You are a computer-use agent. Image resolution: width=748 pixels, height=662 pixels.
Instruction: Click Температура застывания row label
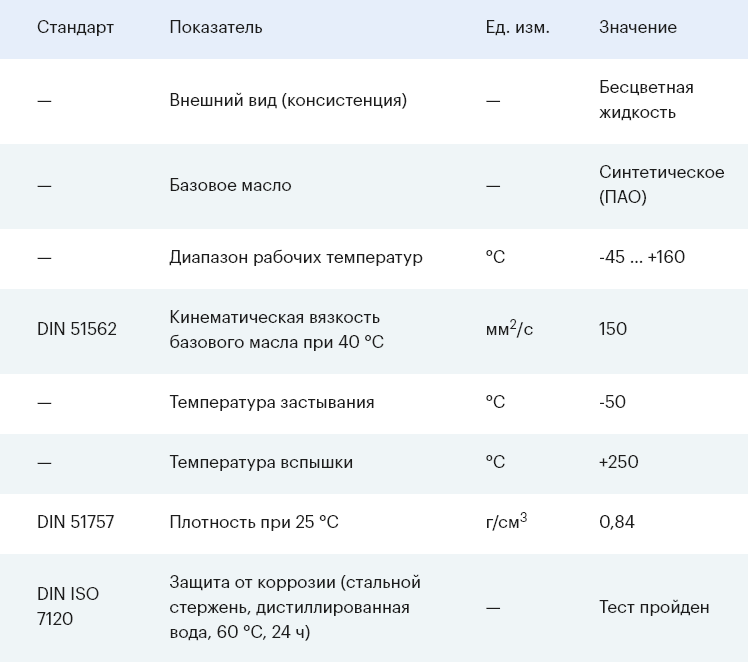pyautogui.click(x=272, y=402)
